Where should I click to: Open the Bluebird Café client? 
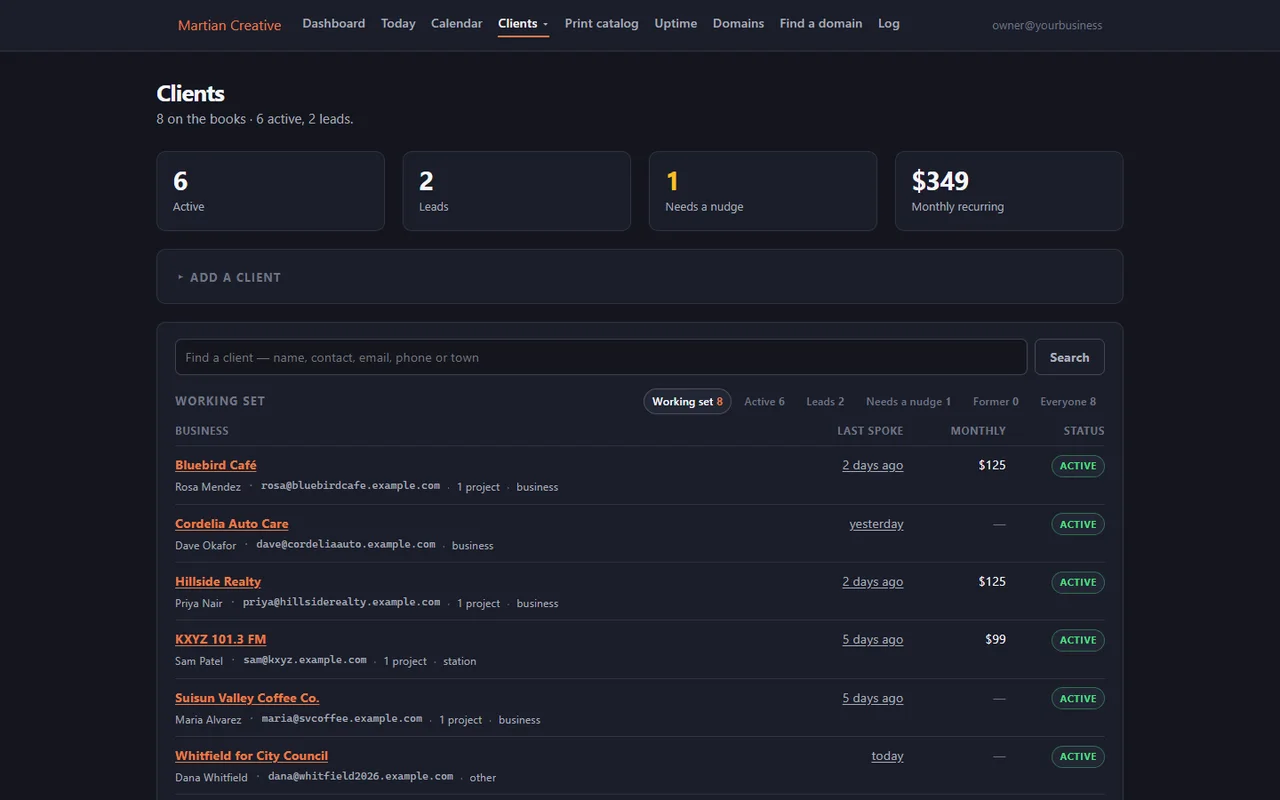pyautogui.click(x=216, y=465)
